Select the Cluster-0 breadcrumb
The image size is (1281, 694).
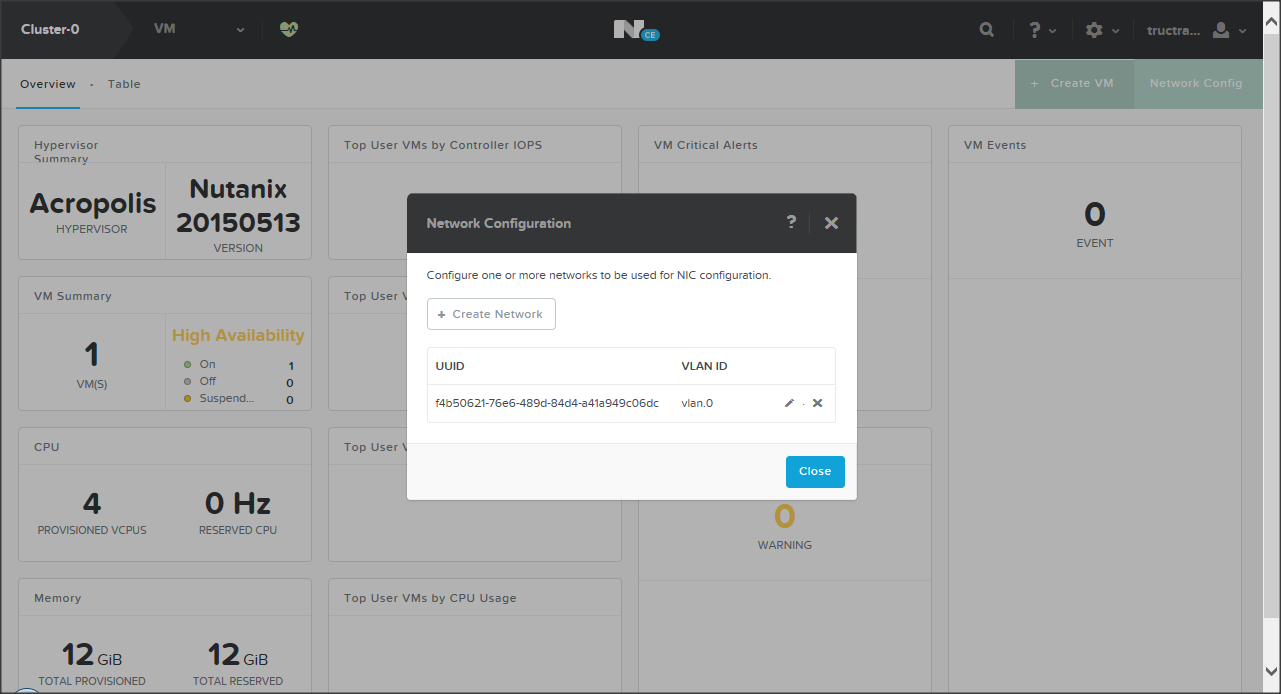pyautogui.click(x=50, y=29)
